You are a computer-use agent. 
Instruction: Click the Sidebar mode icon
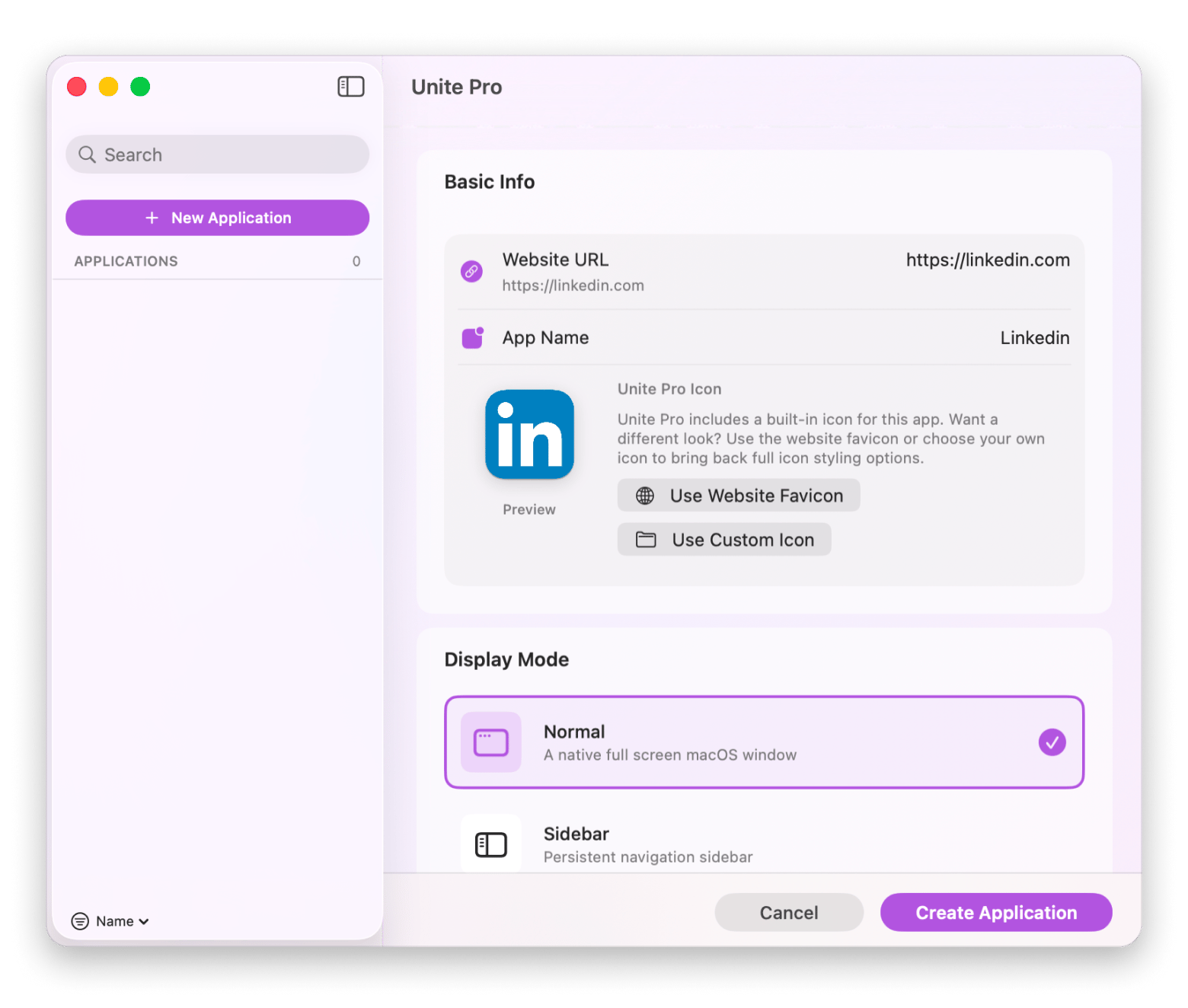[491, 844]
